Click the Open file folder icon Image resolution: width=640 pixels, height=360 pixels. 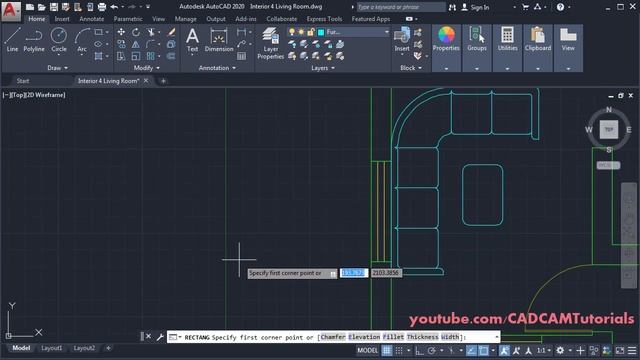(42, 7)
